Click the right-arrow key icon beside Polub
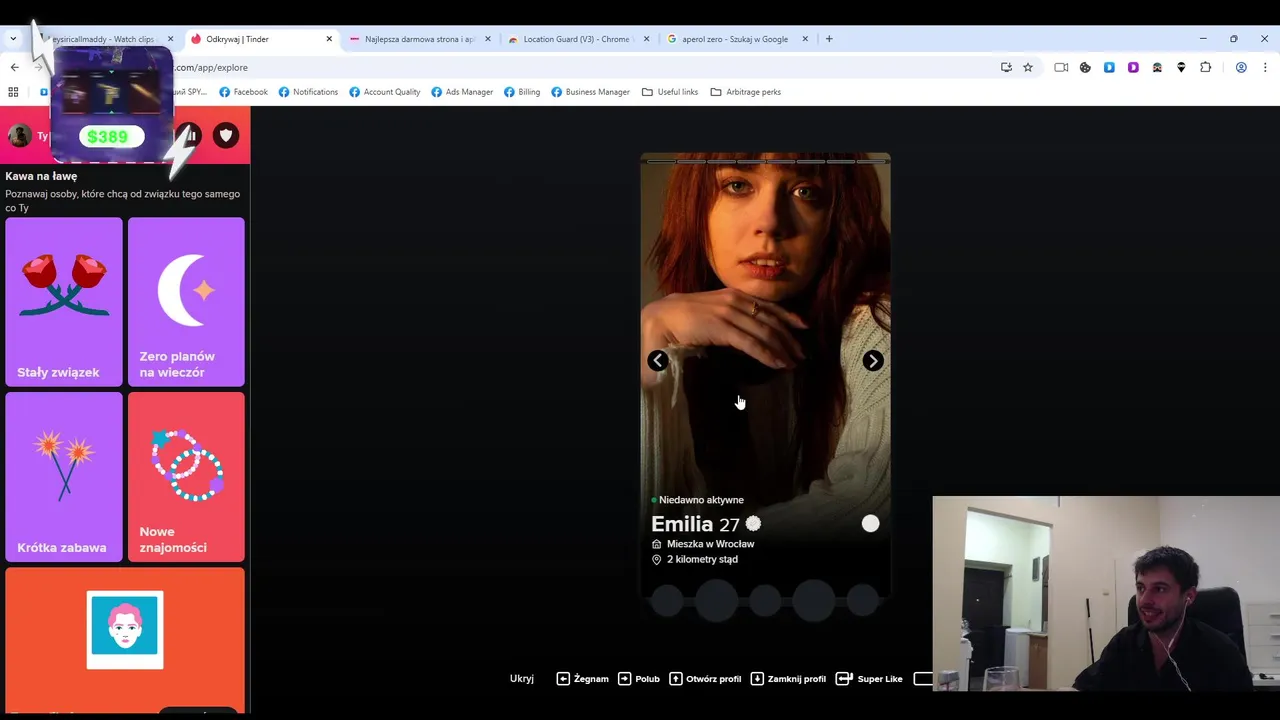1280x720 pixels. click(x=625, y=678)
